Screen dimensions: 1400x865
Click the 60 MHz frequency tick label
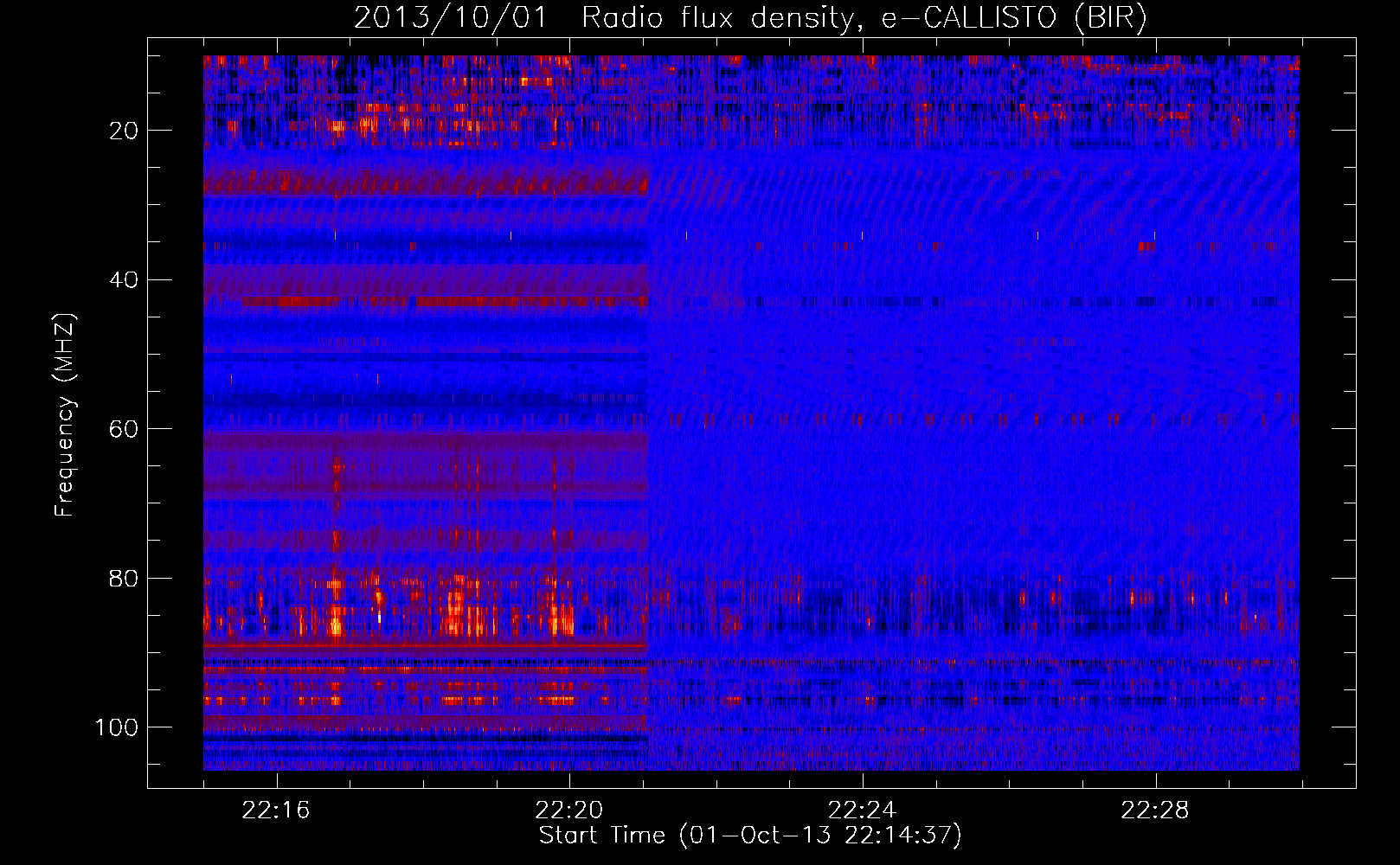point(125,429)
